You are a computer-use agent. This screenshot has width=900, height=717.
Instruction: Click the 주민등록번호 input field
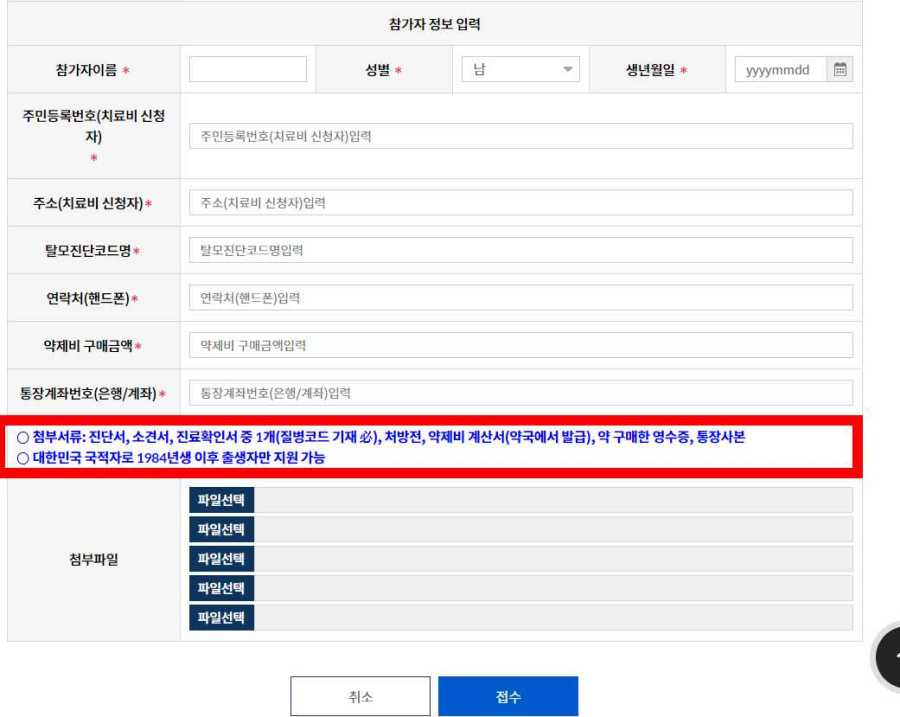point(521,136)
